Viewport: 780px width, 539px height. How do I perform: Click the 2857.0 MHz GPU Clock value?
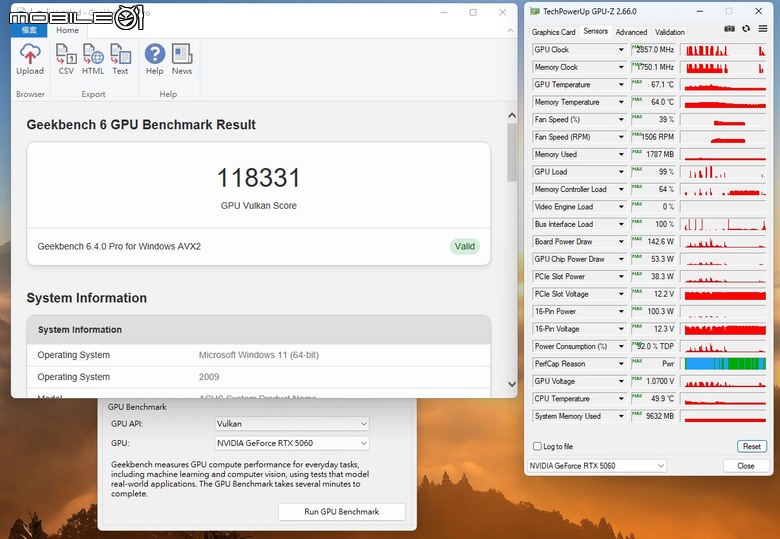655,50
